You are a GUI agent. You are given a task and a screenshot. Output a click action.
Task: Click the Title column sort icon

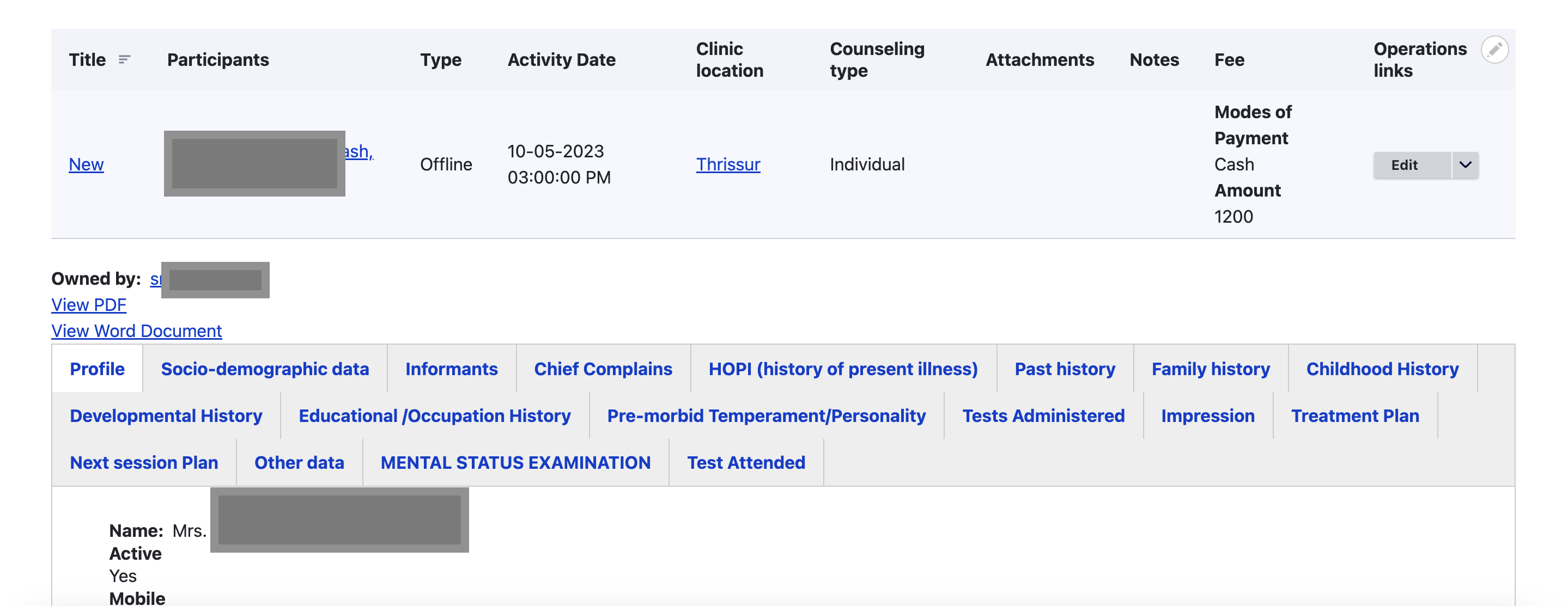[124, 60]
